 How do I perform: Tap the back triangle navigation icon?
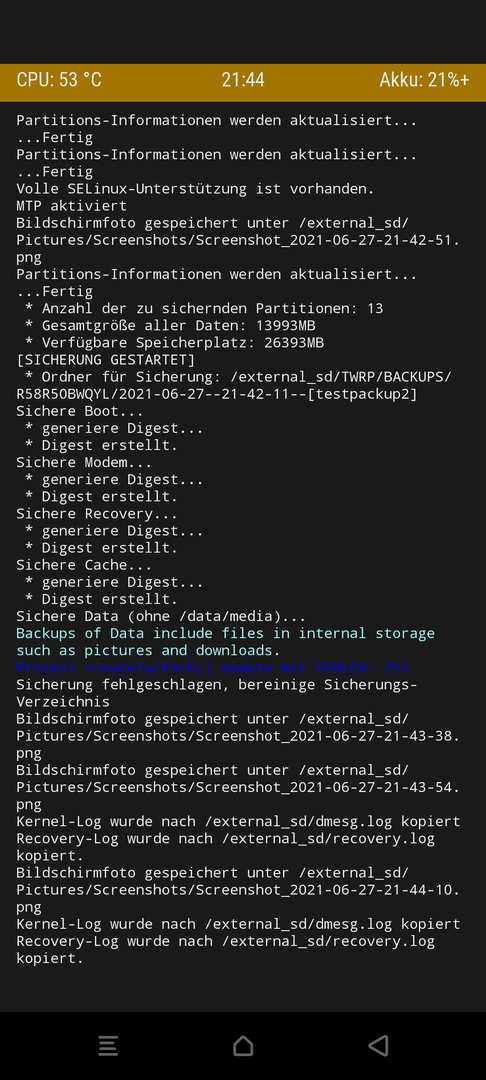[x=378, y=1046]
